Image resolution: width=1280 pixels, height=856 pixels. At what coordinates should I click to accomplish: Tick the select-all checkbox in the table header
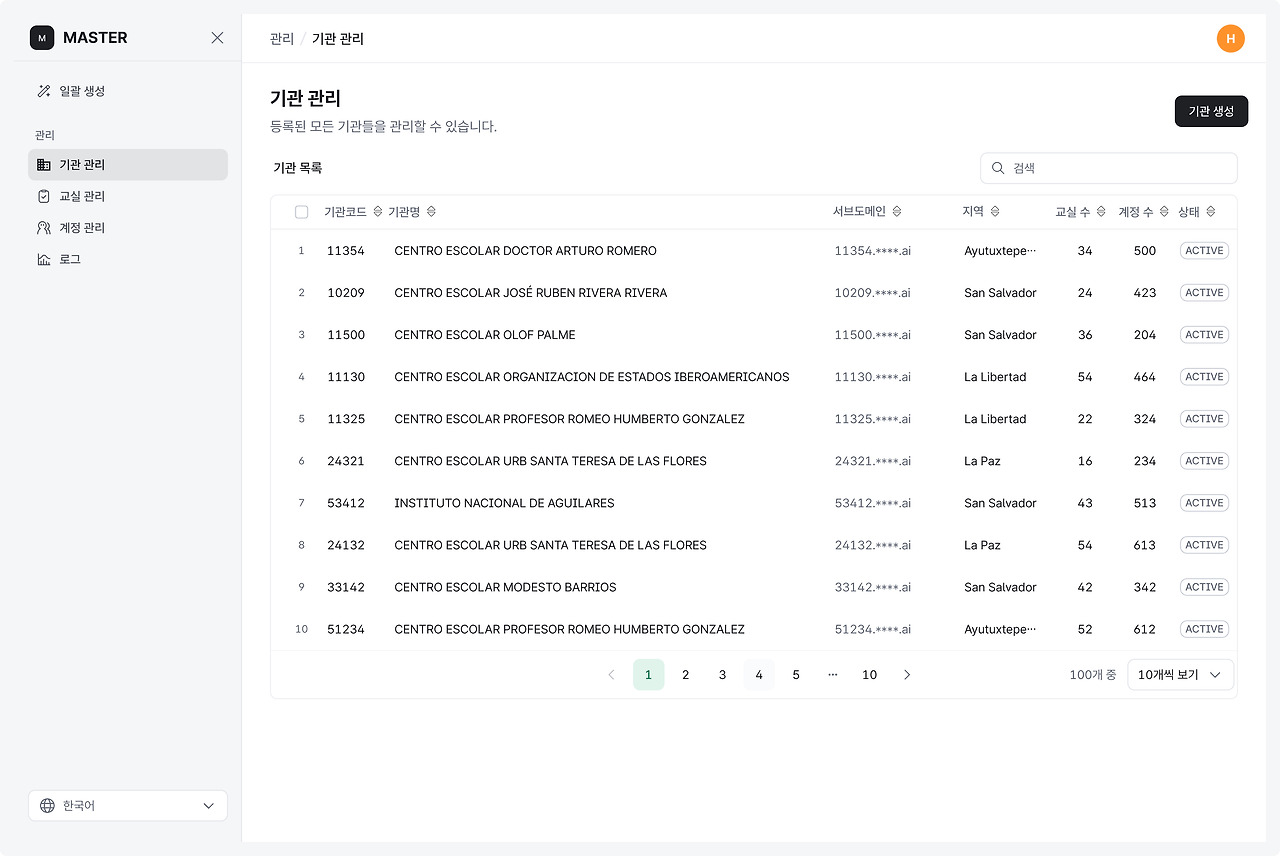(x=302, y=212)
